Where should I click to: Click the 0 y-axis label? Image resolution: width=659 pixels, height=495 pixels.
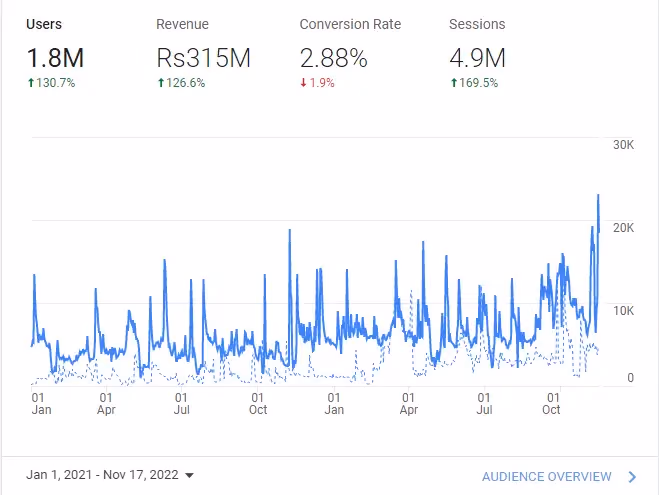(x=630, y=378)
